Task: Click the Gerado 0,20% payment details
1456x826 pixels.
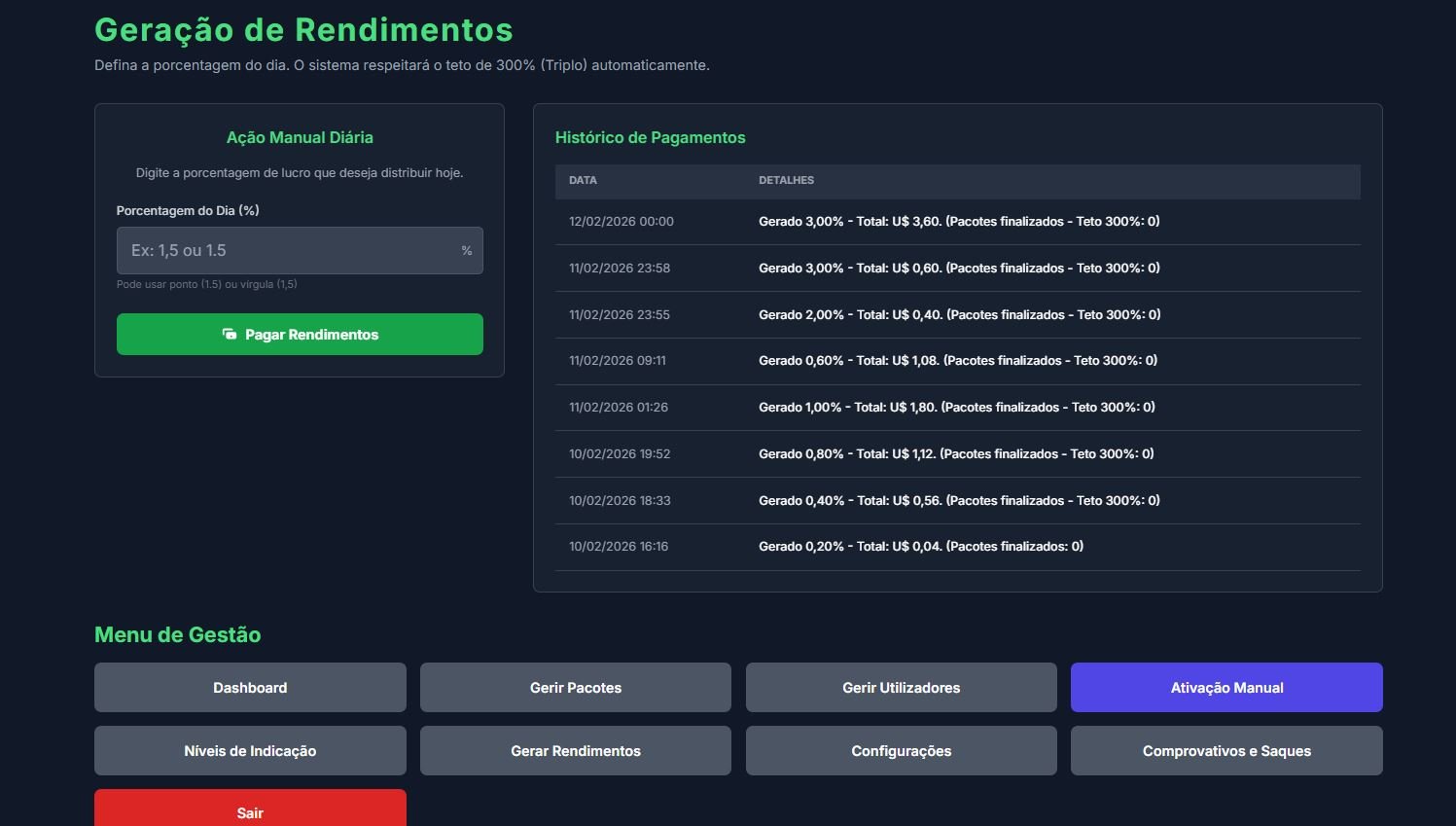Action: coord(920,547)
